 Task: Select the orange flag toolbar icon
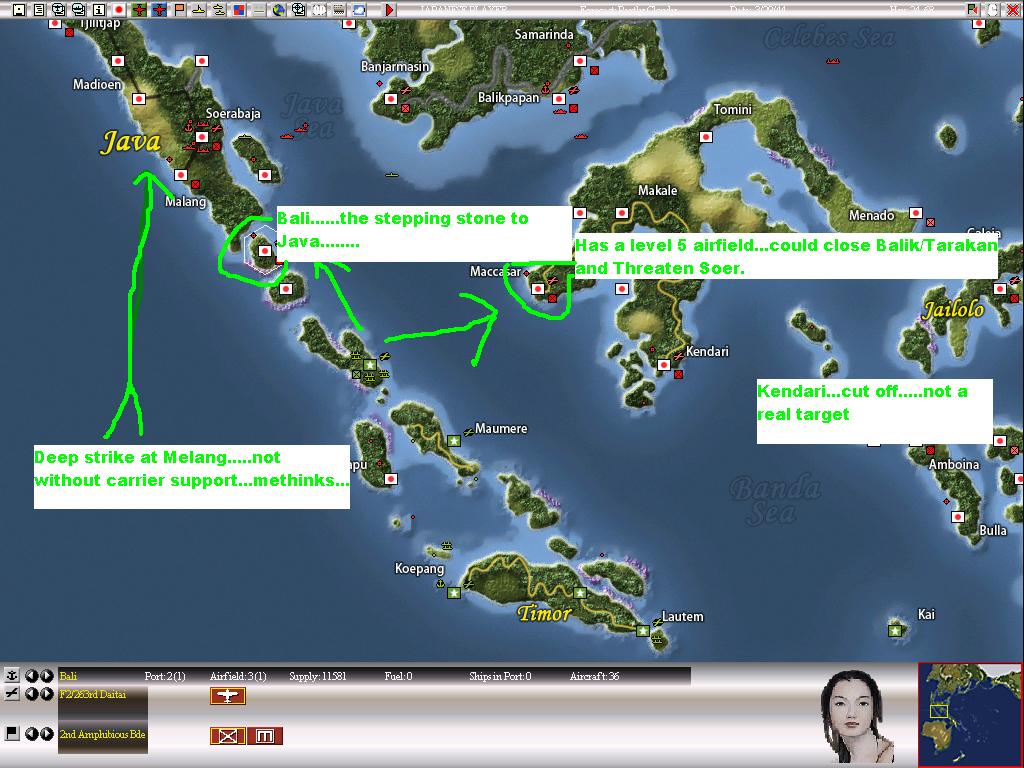(x=179, y=10)
